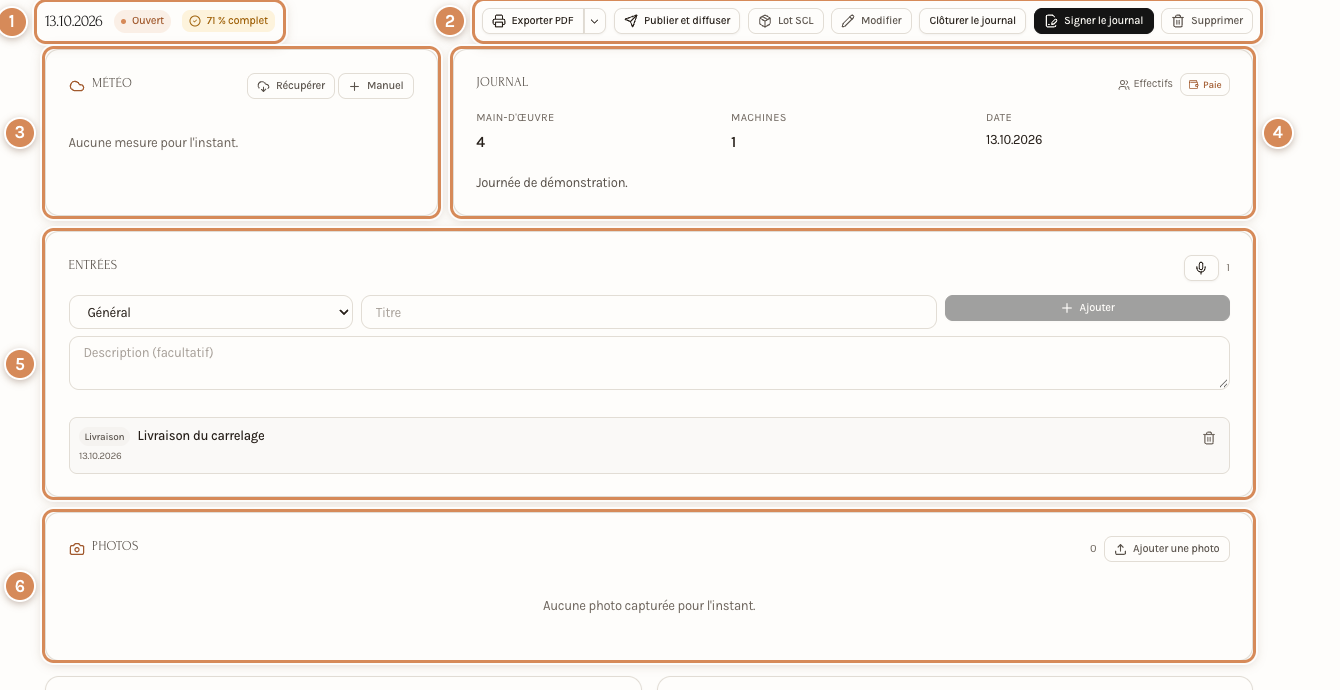The height and width of the screenshot is (690, 1340).
Task: Start voice dictation with the microphone button
Action: (x=1201, y=268)
